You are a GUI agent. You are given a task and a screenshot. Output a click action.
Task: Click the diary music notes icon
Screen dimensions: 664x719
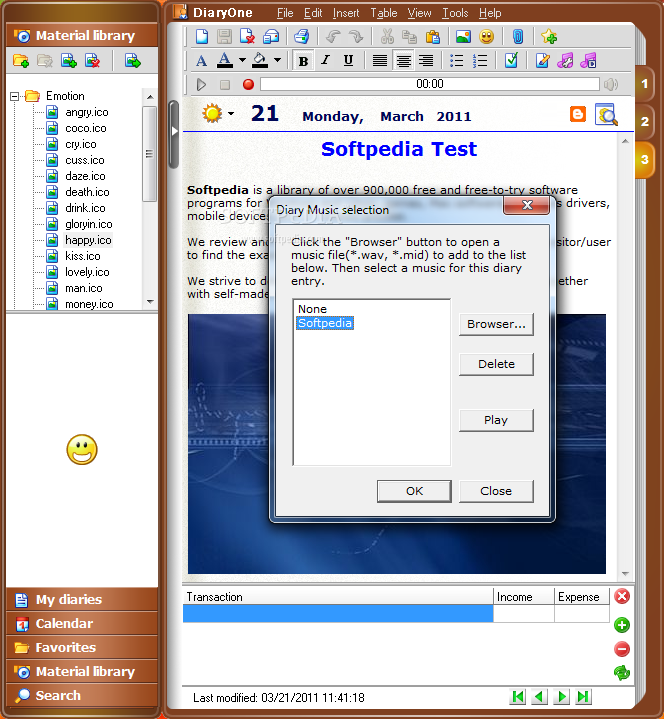click(565, 61)
